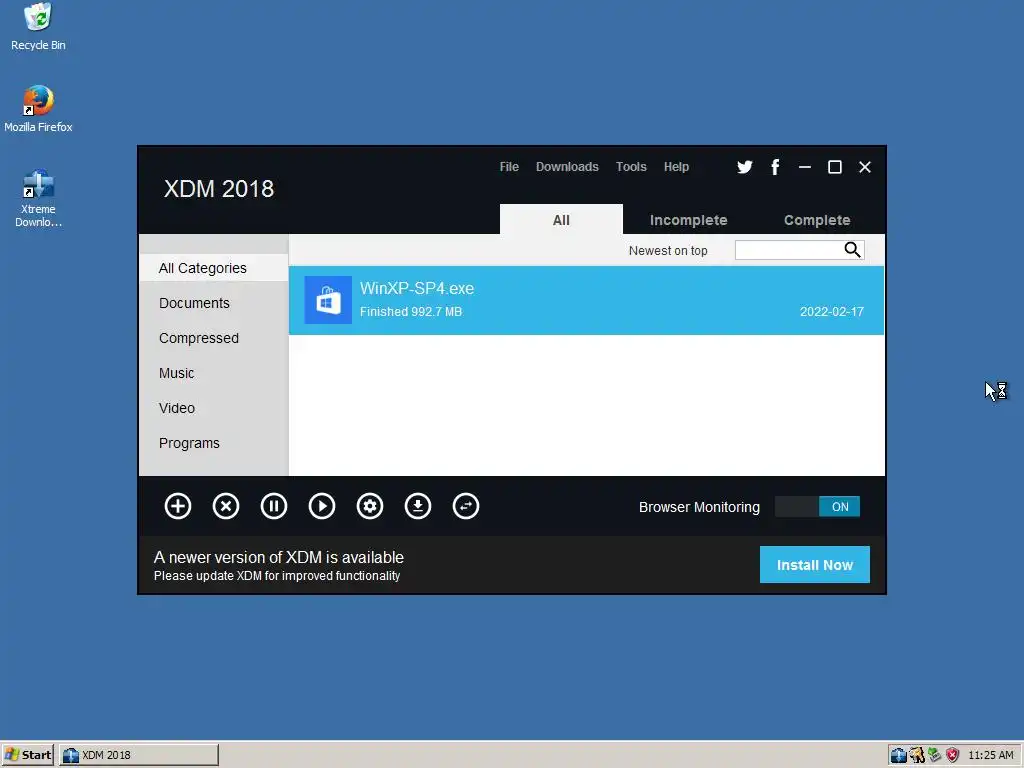Click the search magnifier icon

(x=852, y=249)
